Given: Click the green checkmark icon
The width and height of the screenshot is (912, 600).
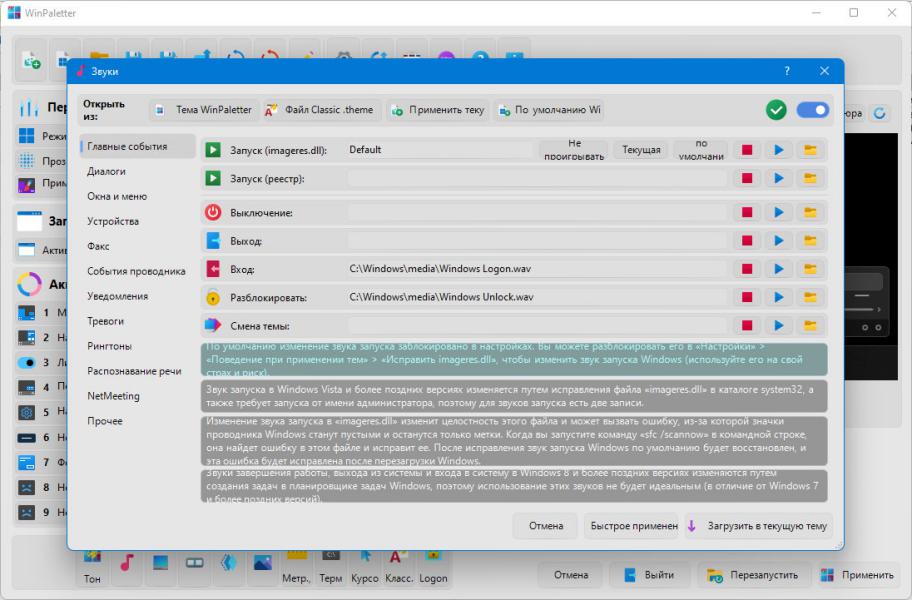Looking at the screenshot, I should [x=776, y=110].
